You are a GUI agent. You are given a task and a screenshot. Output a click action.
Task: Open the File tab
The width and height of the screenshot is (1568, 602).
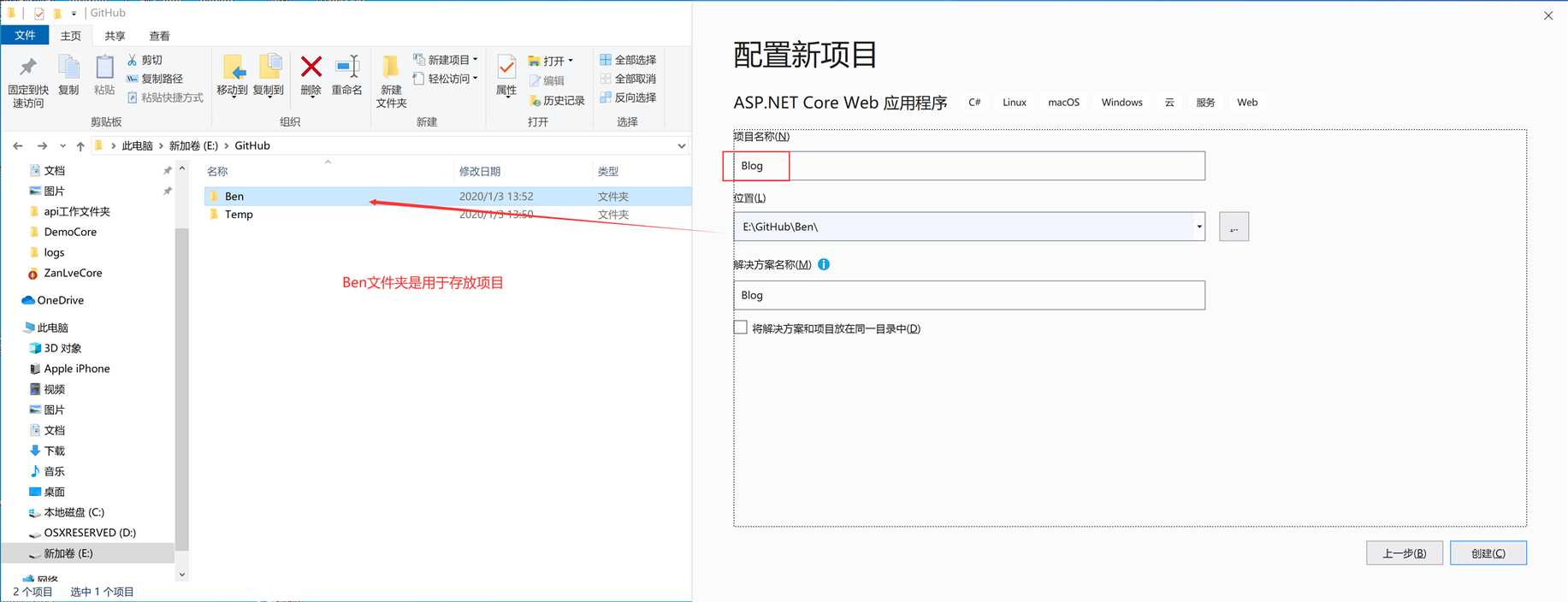[x=25, y=35]
